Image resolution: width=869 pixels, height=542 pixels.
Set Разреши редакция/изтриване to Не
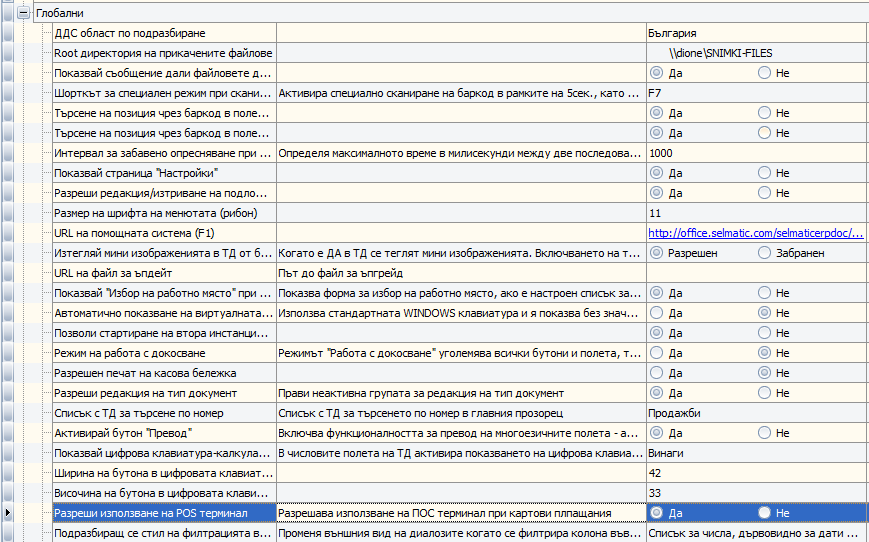pyautogui.click(x=764, y=193)
